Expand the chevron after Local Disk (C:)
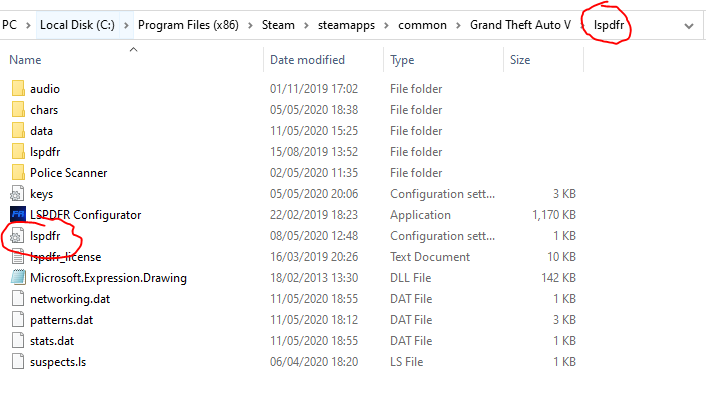706x405 pixels. pos(130,24)
